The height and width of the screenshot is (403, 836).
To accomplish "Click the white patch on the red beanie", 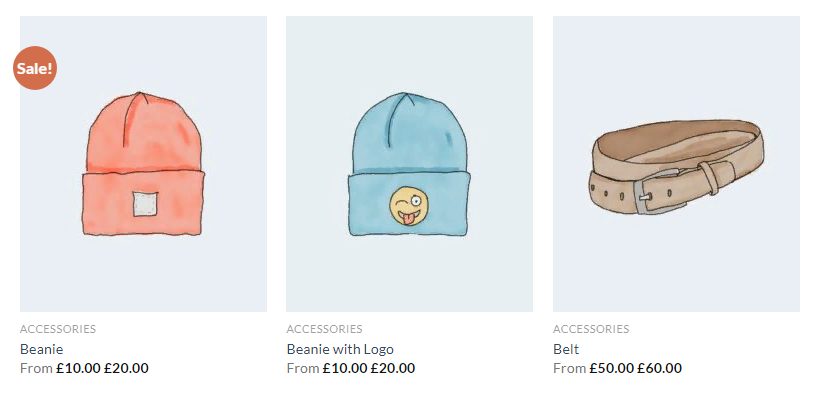I will coord(145,204).
